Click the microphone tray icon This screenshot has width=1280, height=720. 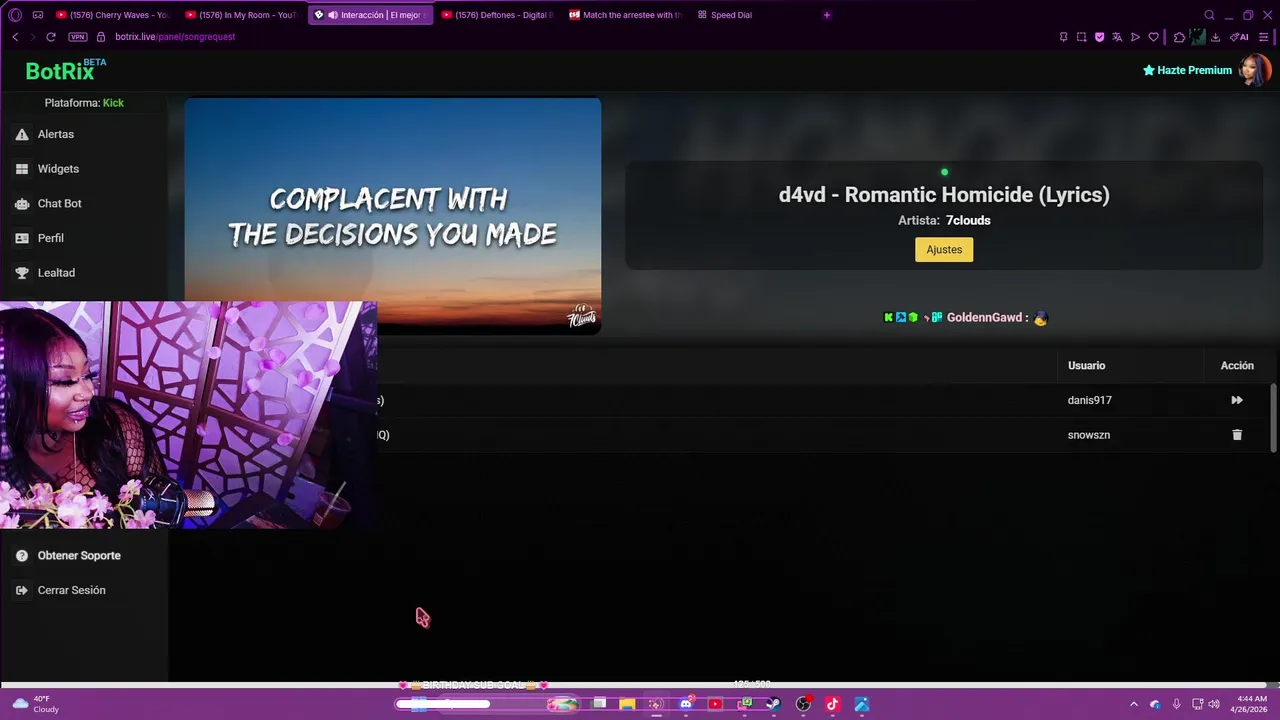click(x=1176, y=704)
